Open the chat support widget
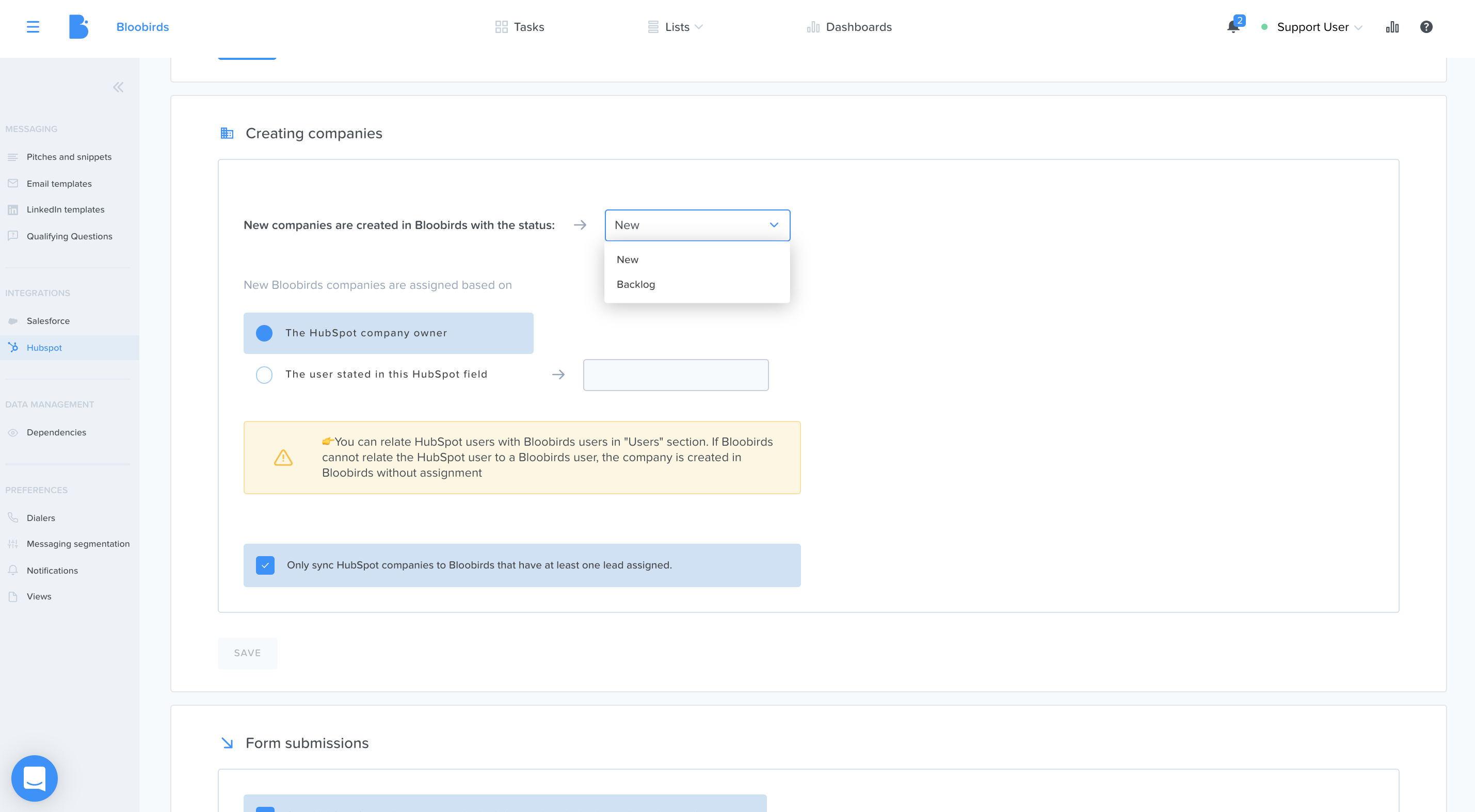The width and height of the screenshot is (1475, 812). pyautogui.click(x=35, y=778)
